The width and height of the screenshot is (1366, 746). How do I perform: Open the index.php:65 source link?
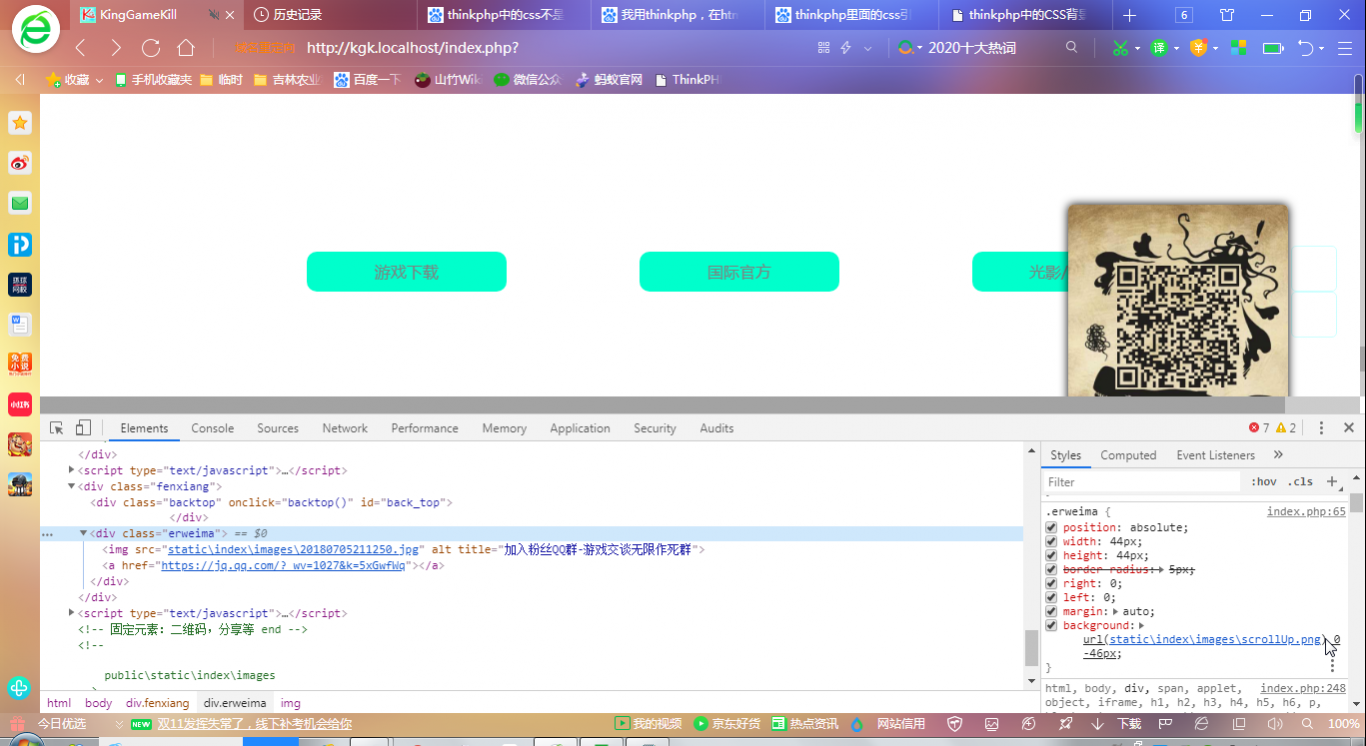coord(1306,512)
